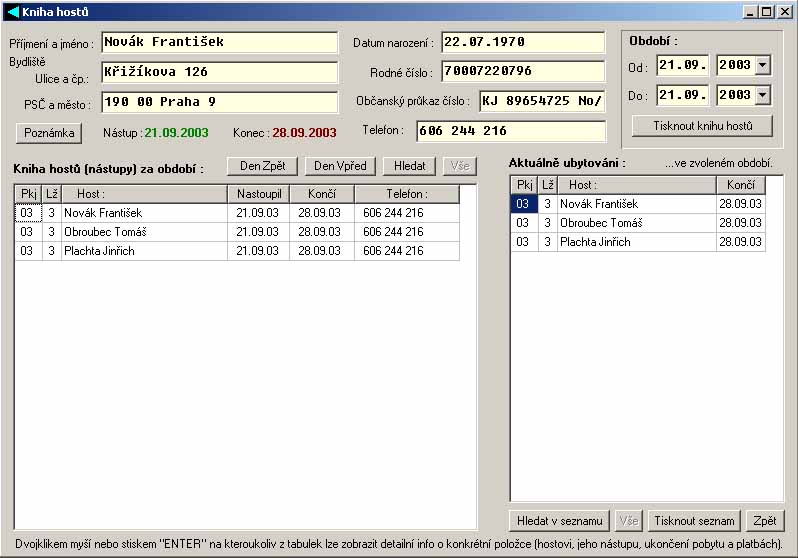Click green Nástup date 21.09.2003
This screenshot has width=798, height=558.
pos(177,133)
